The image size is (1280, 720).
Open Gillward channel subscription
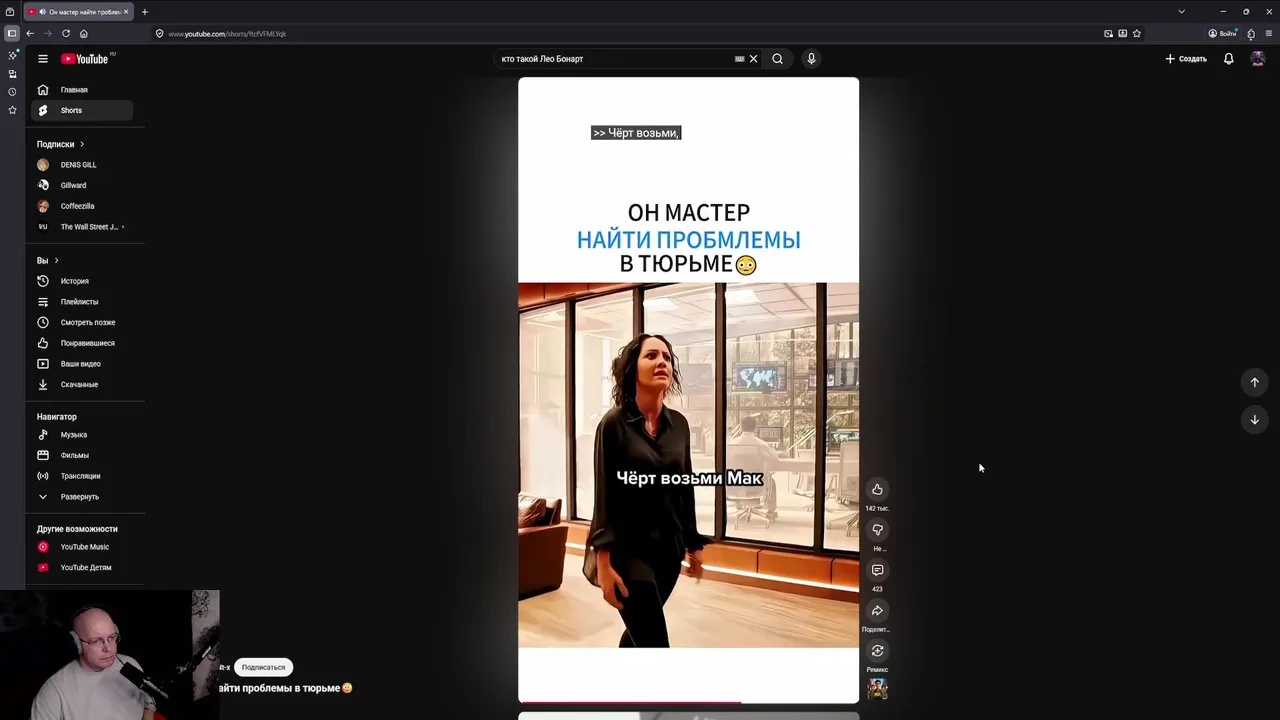coord(84,185)
